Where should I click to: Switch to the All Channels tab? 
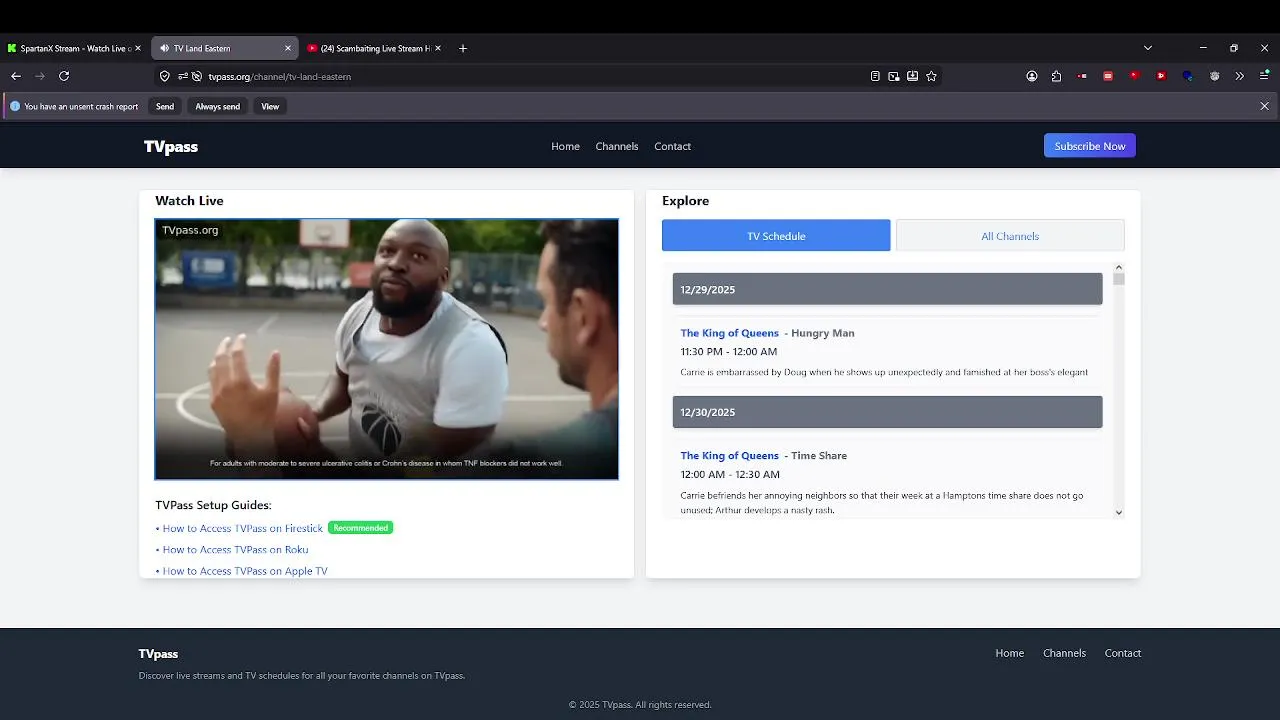pyautogui.click(x=1010, y=236)
